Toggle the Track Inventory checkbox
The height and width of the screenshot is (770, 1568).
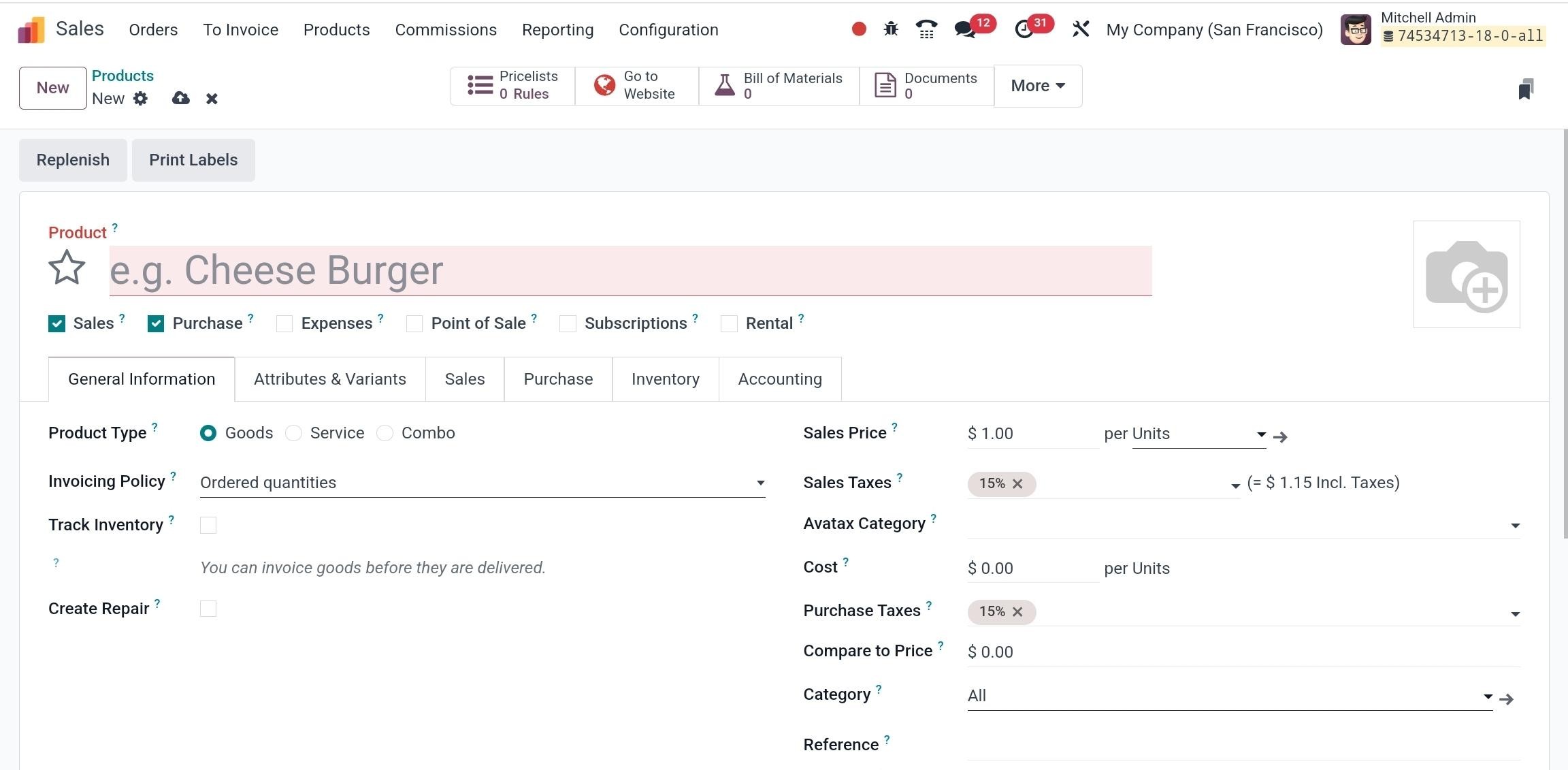pyautogui.click(x=208, y=526)
